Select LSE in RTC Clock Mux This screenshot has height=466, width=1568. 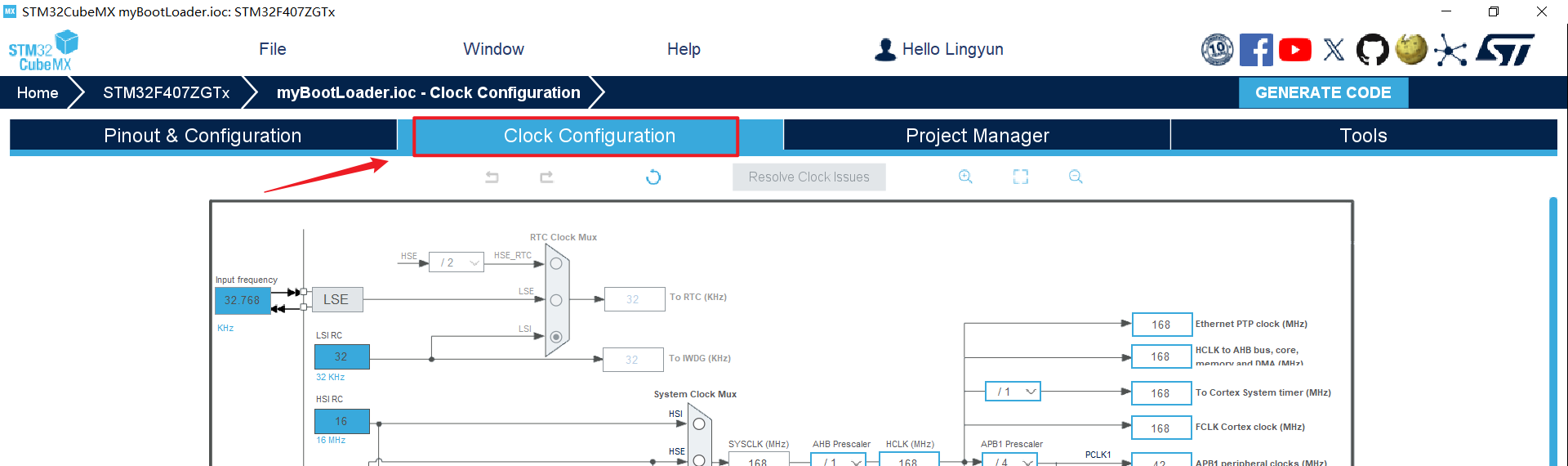click(556, 300)
